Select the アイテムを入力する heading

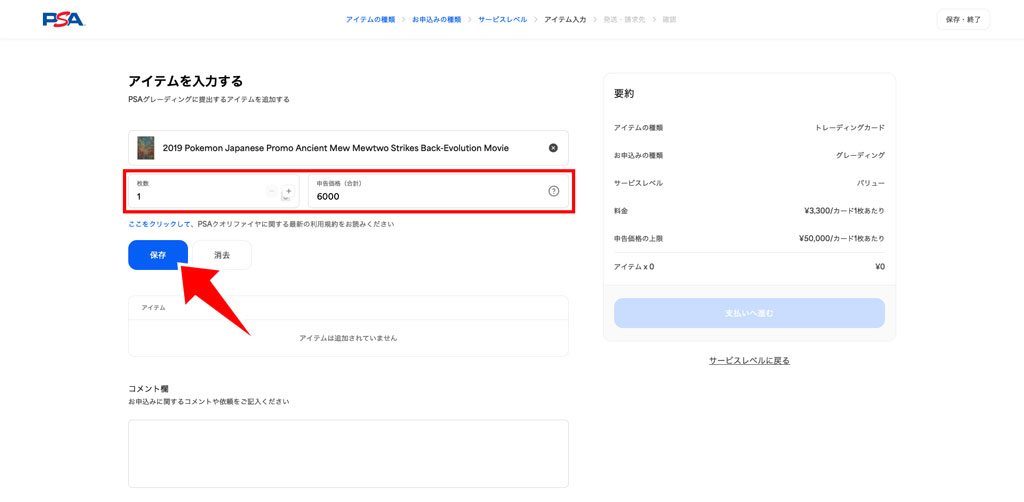[x=185, y=82]
